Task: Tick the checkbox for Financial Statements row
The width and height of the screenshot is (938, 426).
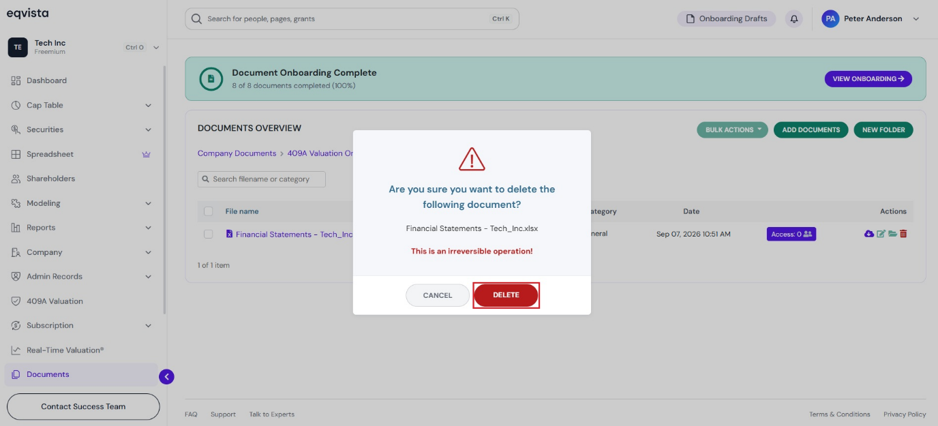Action: (208, 235)
